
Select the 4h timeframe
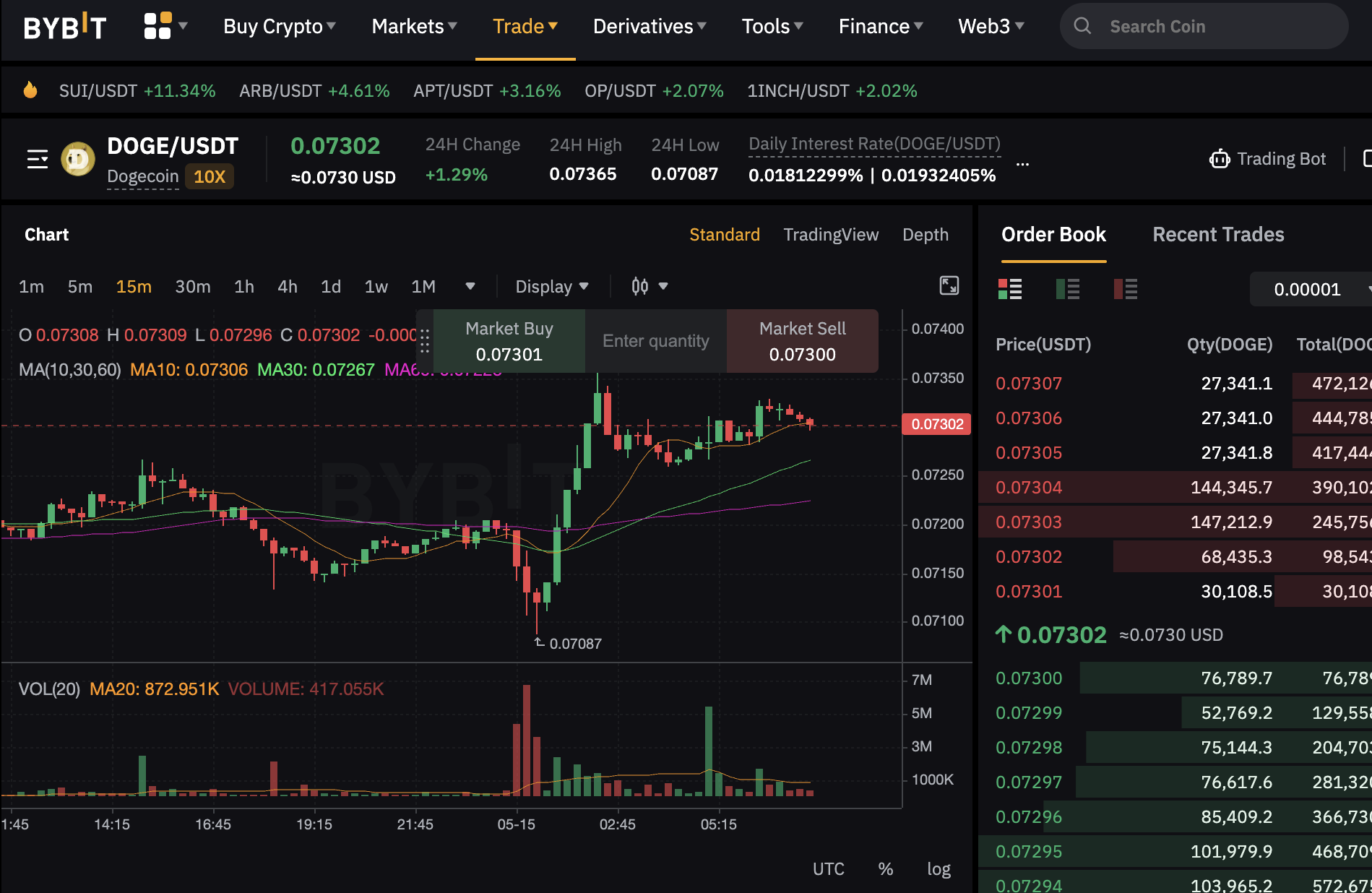click(288, 287)
